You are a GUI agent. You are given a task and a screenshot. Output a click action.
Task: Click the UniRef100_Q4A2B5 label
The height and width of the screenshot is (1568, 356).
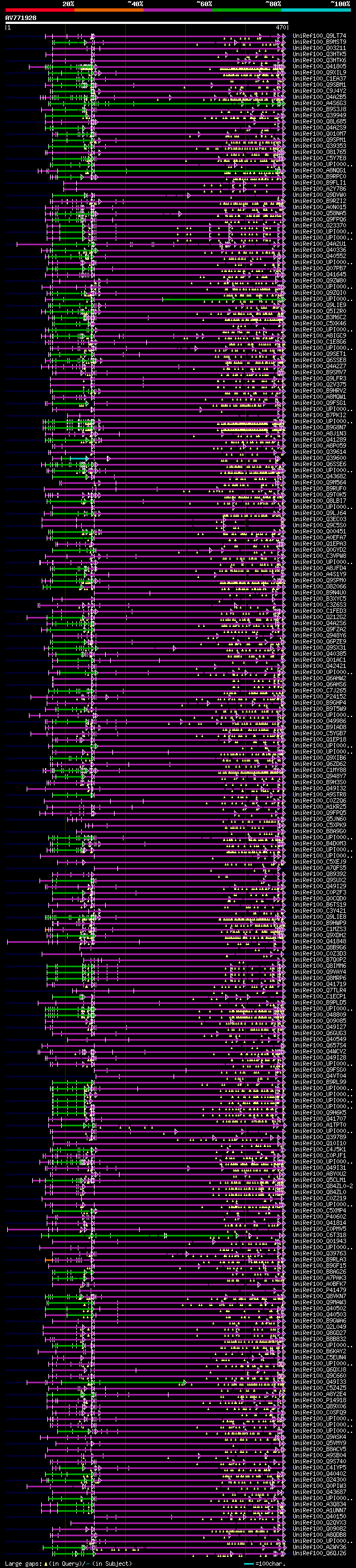319,97
